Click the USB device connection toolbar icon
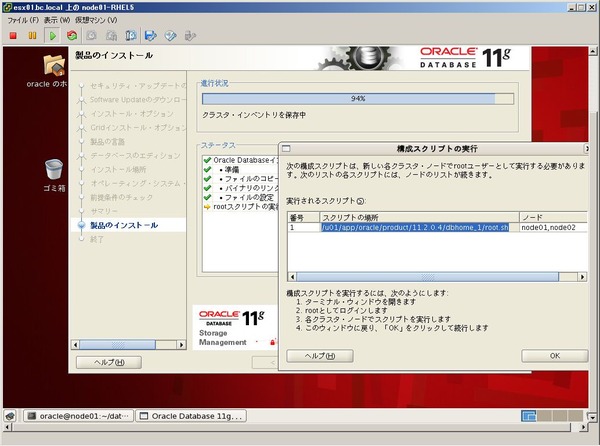 (190, 36)
